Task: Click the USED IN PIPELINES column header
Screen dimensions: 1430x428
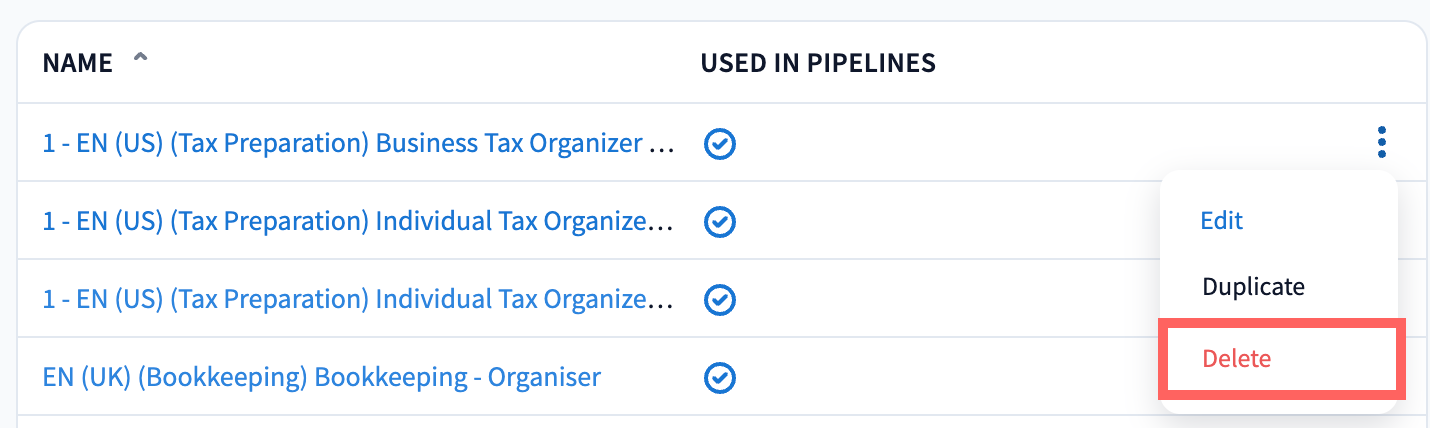Action: (x=817, y=63)
